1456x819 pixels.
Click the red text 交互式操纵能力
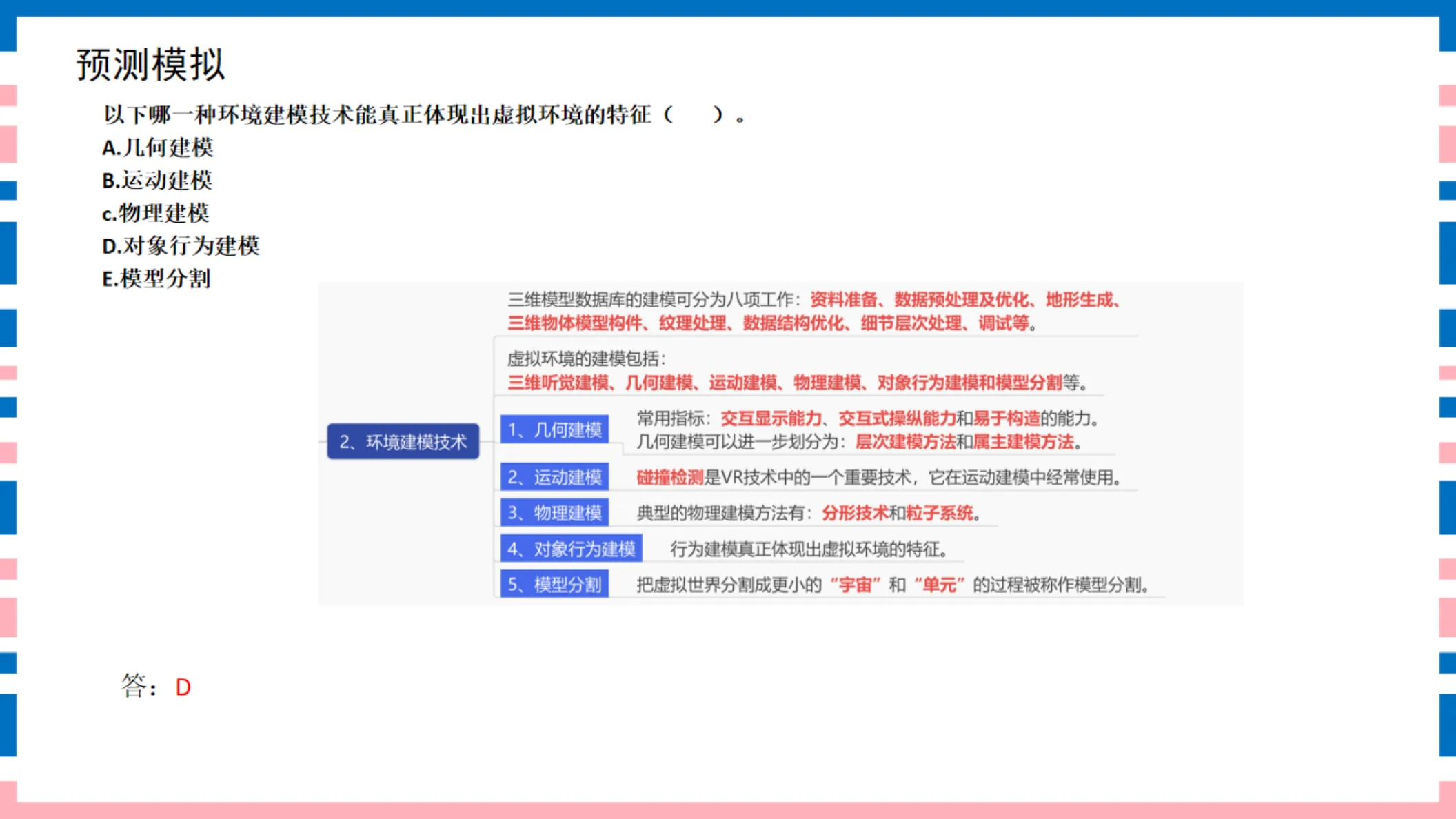[x=897, y=418]
